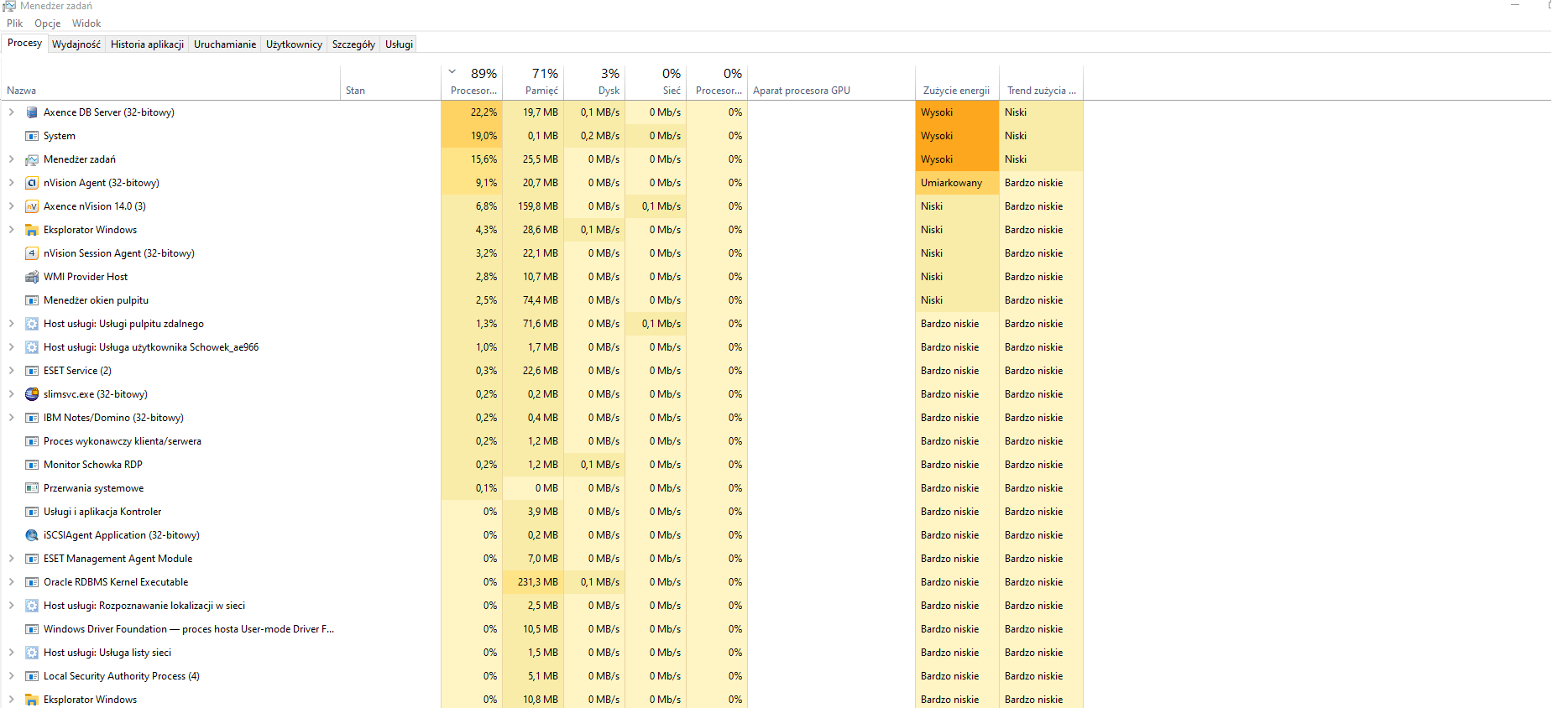
Task: Sort by the Trend zużycia column header
Action: 1041,82
